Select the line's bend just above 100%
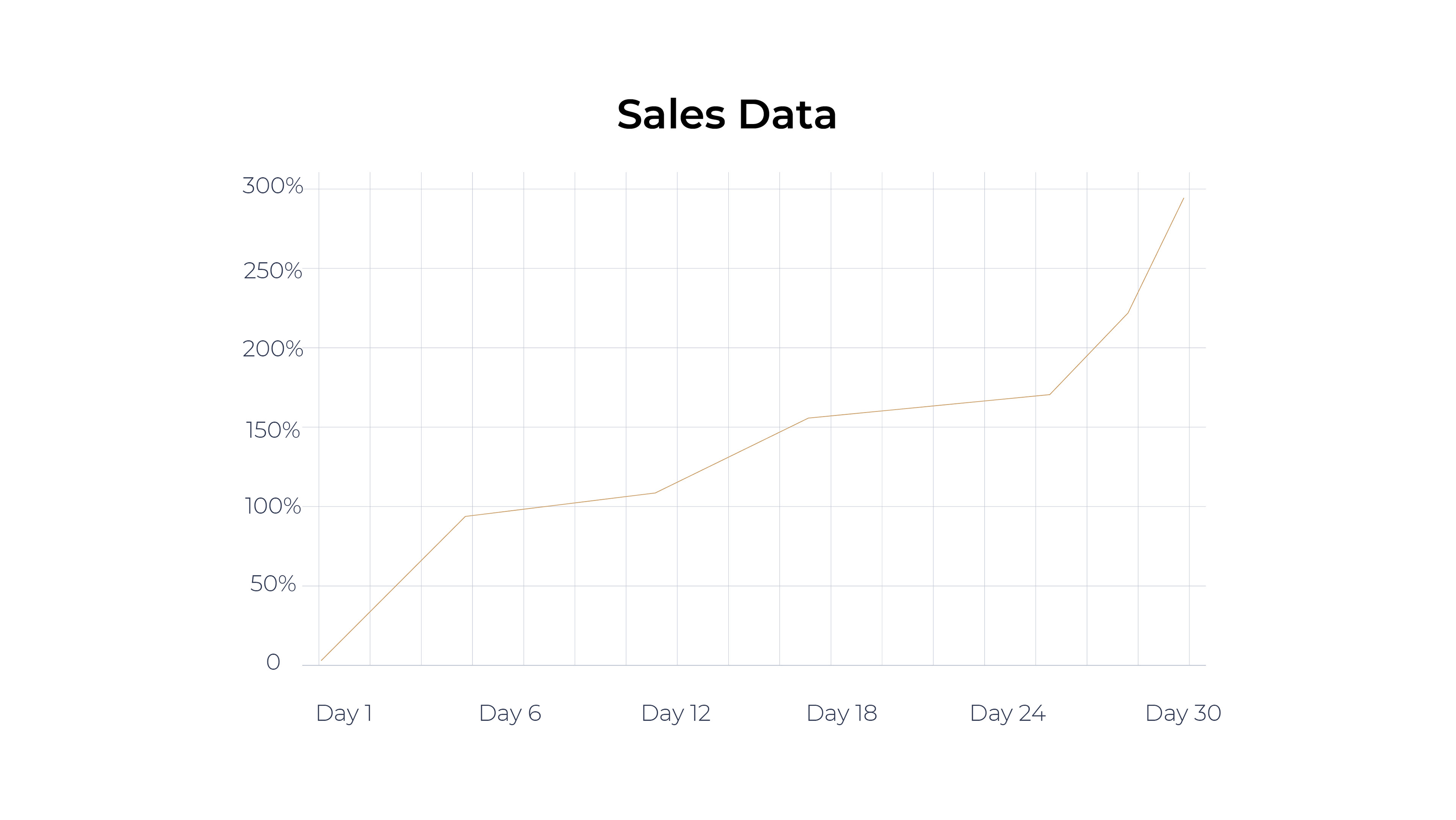This screenshot has width=1456, height=820. [x=655, y=493]
